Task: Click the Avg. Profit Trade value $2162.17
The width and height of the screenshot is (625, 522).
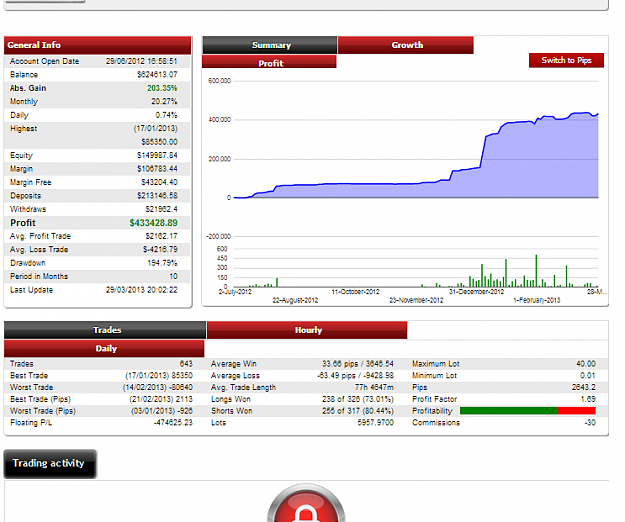Action: coord(161,236)
